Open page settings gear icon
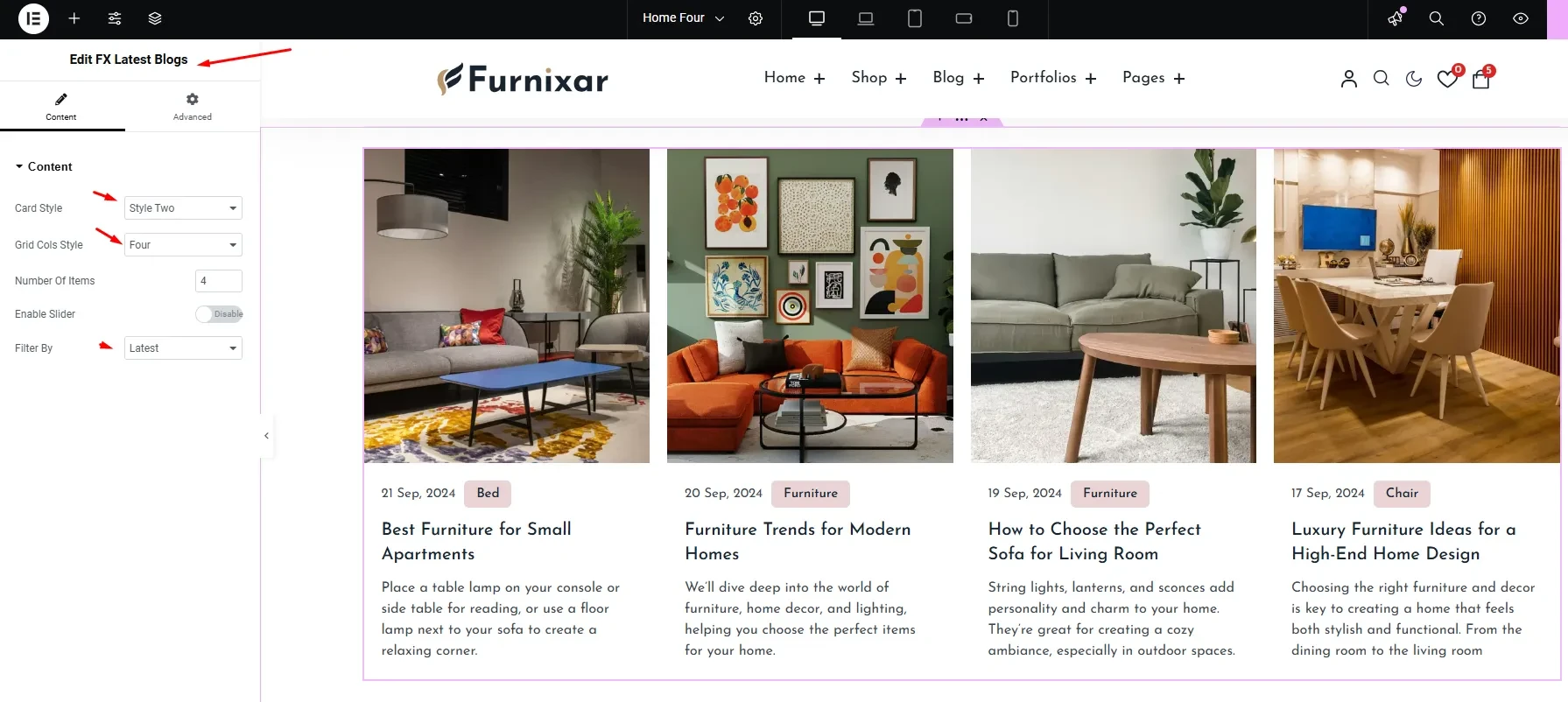The height and width of the screenshot is (702, 1568). click(756, 18)
